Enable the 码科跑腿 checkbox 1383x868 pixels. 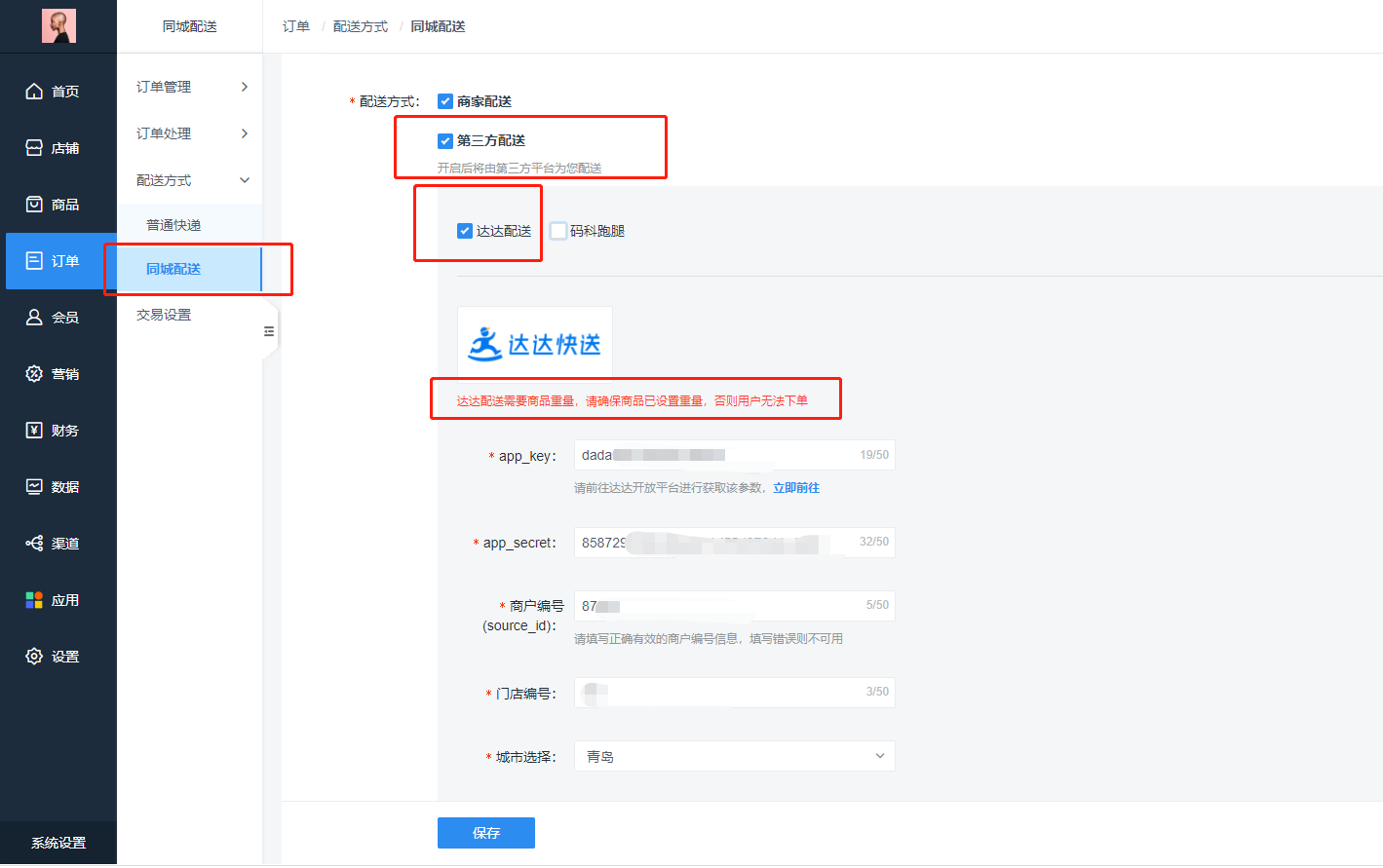558,231
